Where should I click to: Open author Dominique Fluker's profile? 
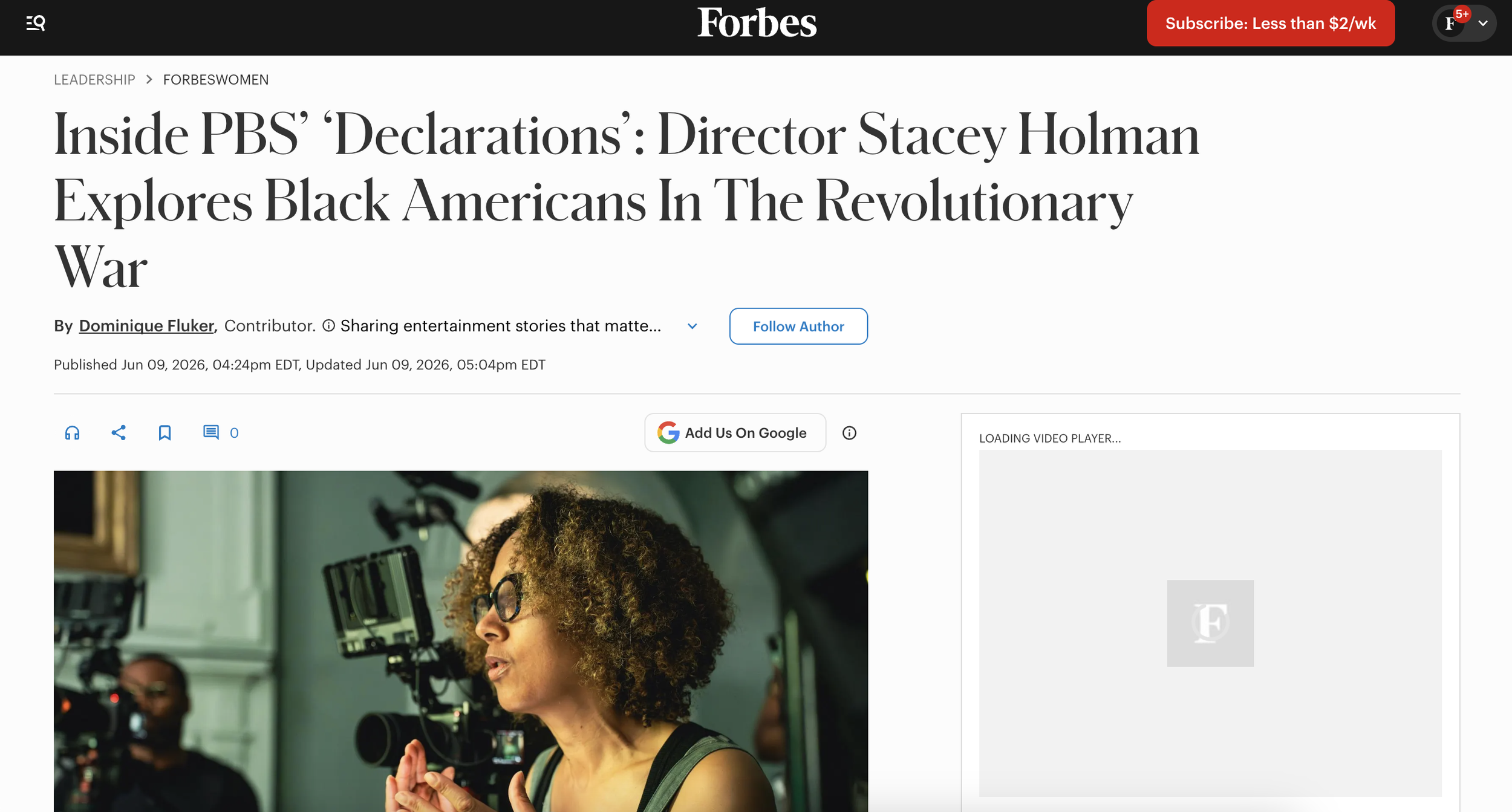(146, 326)
